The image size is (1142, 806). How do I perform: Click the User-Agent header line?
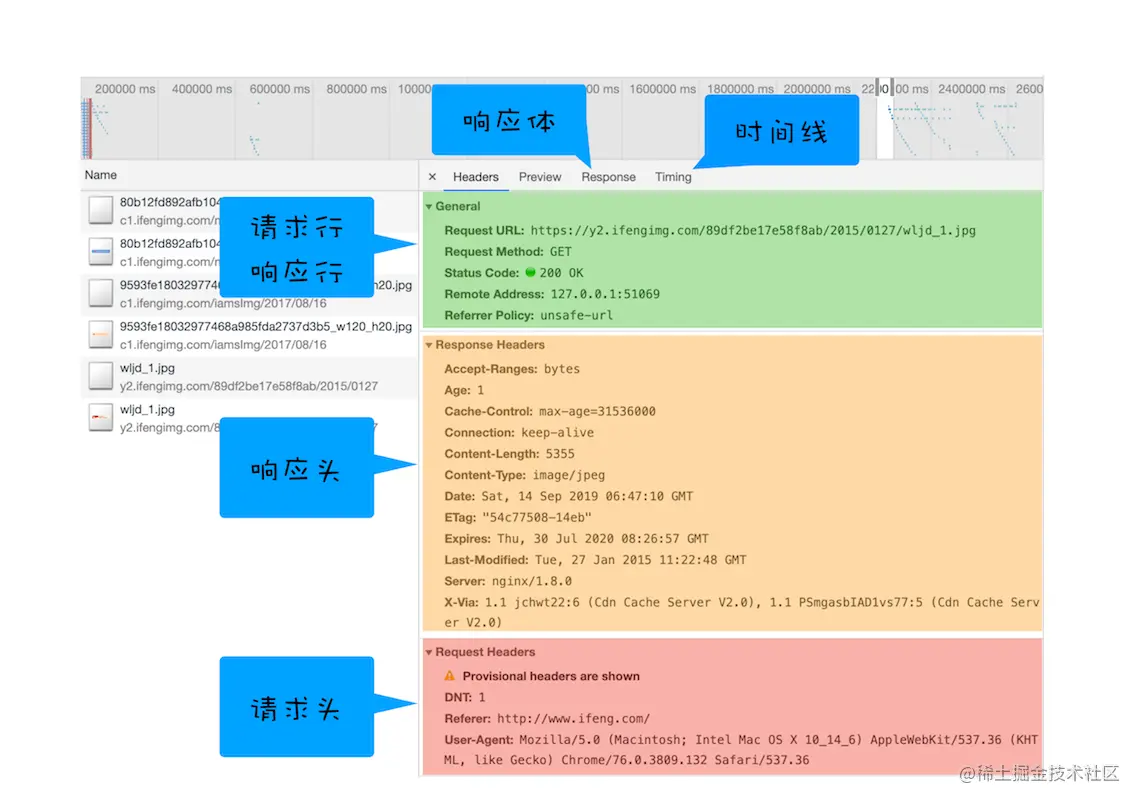pos(741,749)
